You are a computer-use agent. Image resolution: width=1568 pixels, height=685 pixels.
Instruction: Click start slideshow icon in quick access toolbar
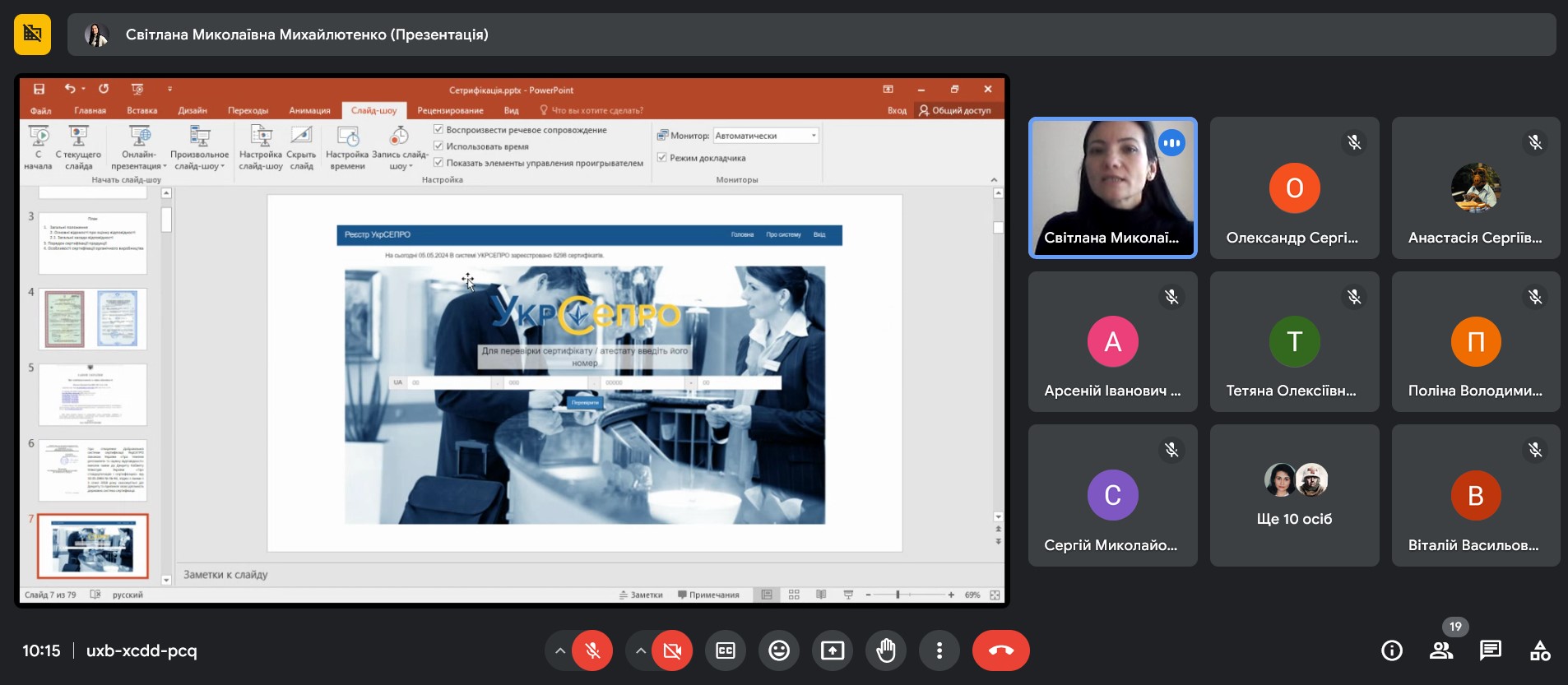137,89
